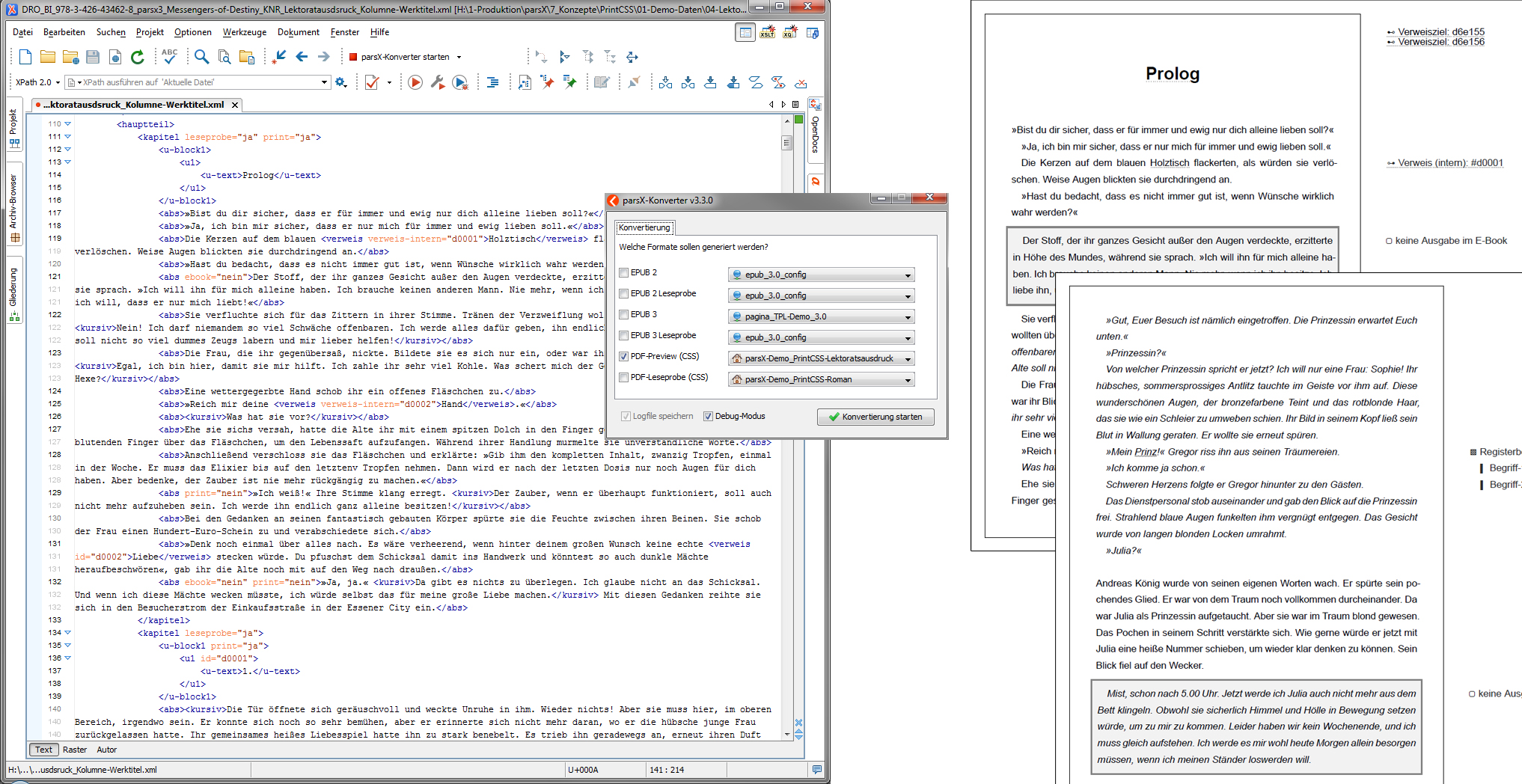This screenshot has width=1522, height=784.
Task: Close the Kolumne-Werktitel.xml editor tab
Action: pos(235,105)
